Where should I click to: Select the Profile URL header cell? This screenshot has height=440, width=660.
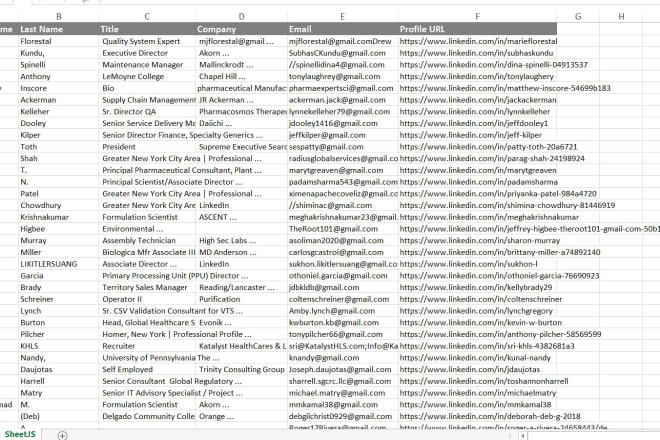click(x=477, y=29)
